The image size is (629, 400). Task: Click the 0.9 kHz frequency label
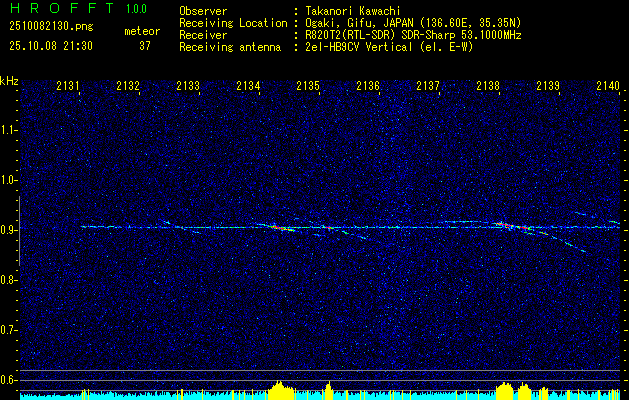[x=8, y=230]
